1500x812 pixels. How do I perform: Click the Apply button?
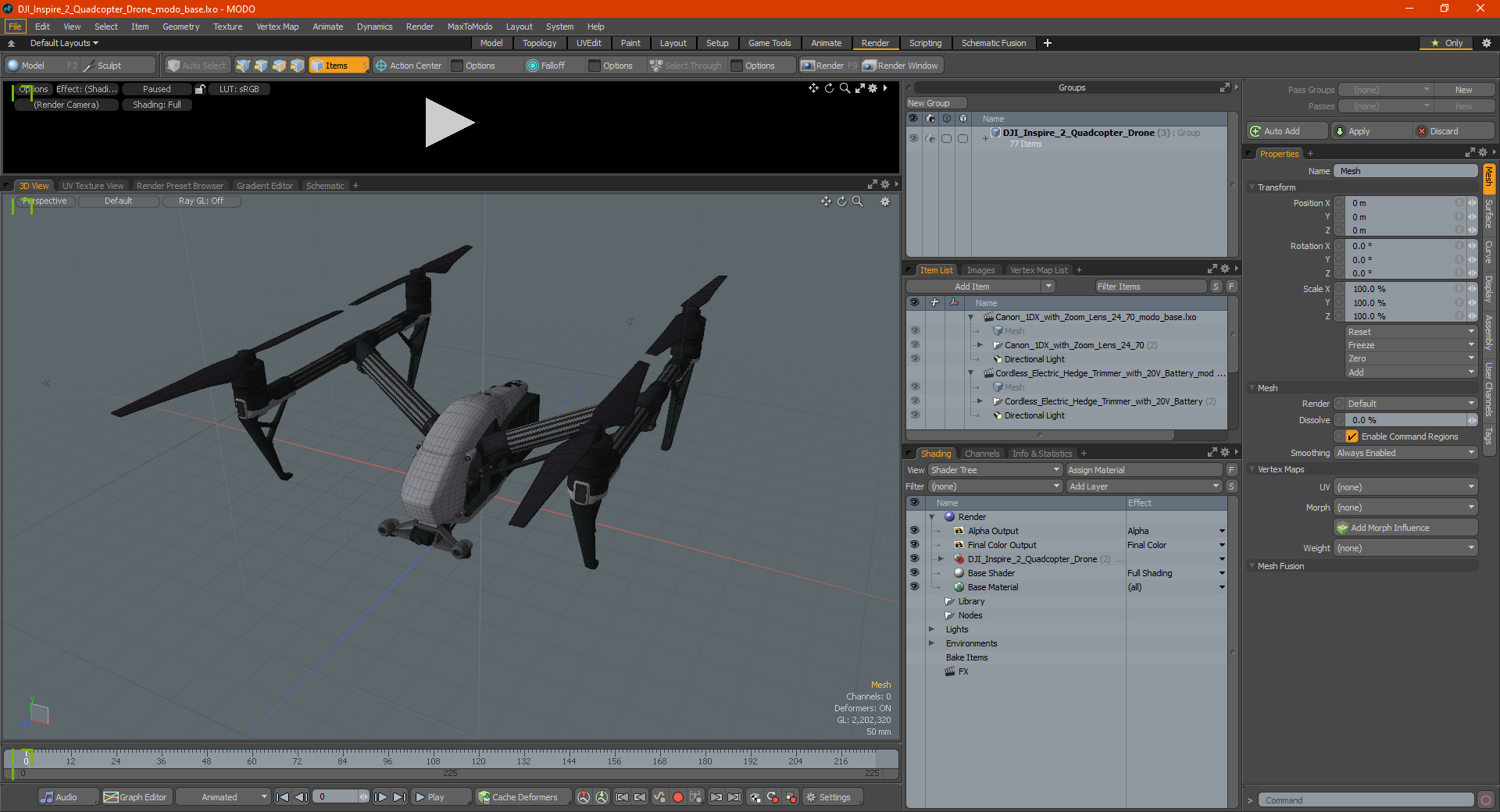click(1372, 131)
